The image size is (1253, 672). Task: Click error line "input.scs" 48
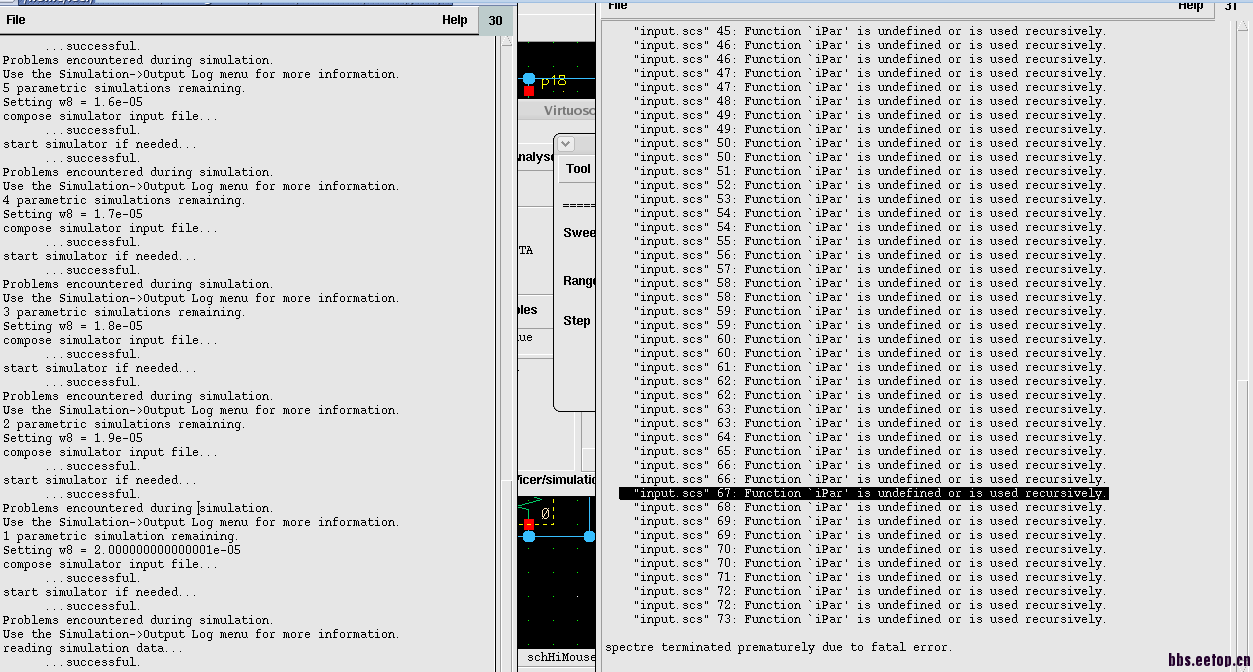coord(870,101)
